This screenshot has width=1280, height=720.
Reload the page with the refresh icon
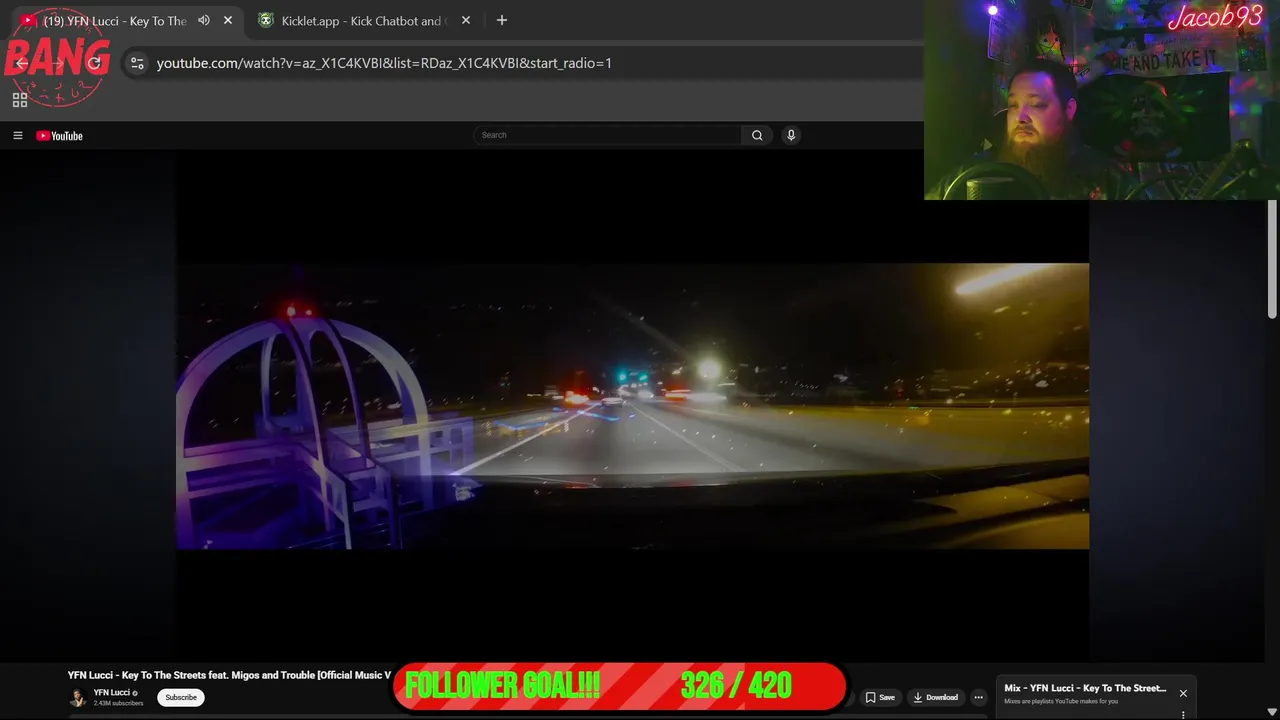(95, 63)
